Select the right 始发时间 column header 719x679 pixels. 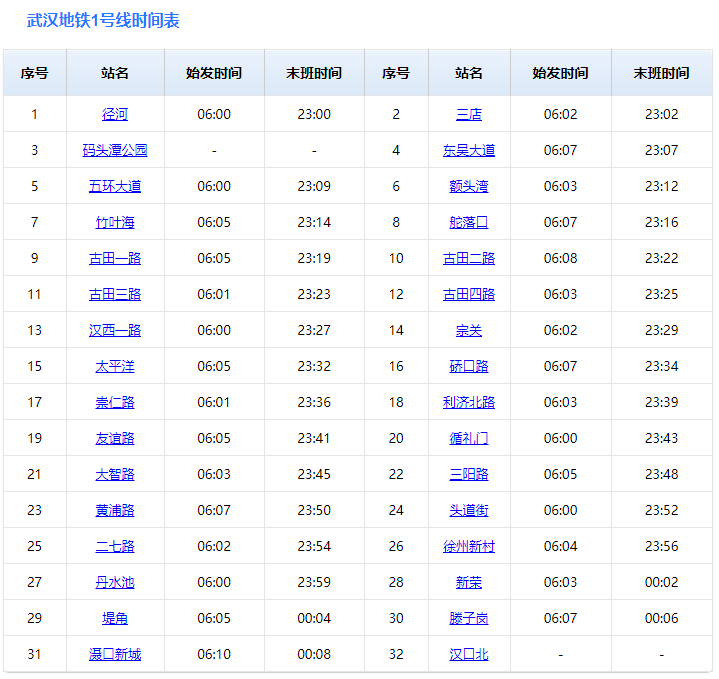[560, 73]
